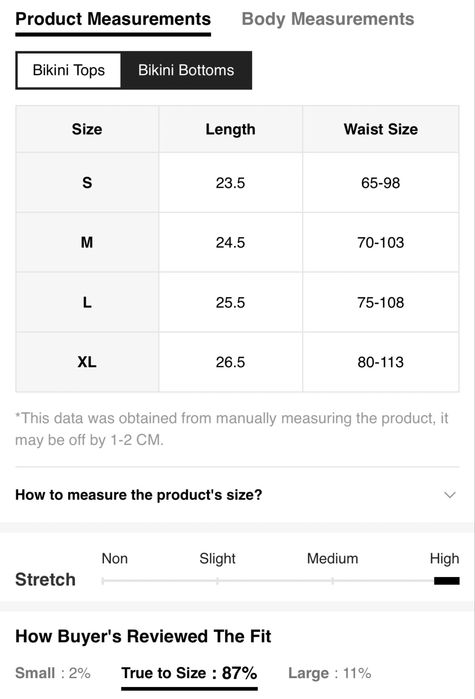Click the Length column header
The width and height of the screenshot is (475, 699).
(230, 129)
